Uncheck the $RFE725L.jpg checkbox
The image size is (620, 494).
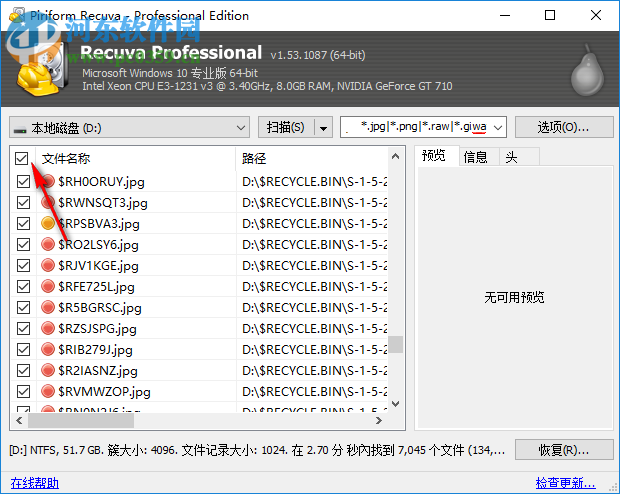tap(23, 286)
